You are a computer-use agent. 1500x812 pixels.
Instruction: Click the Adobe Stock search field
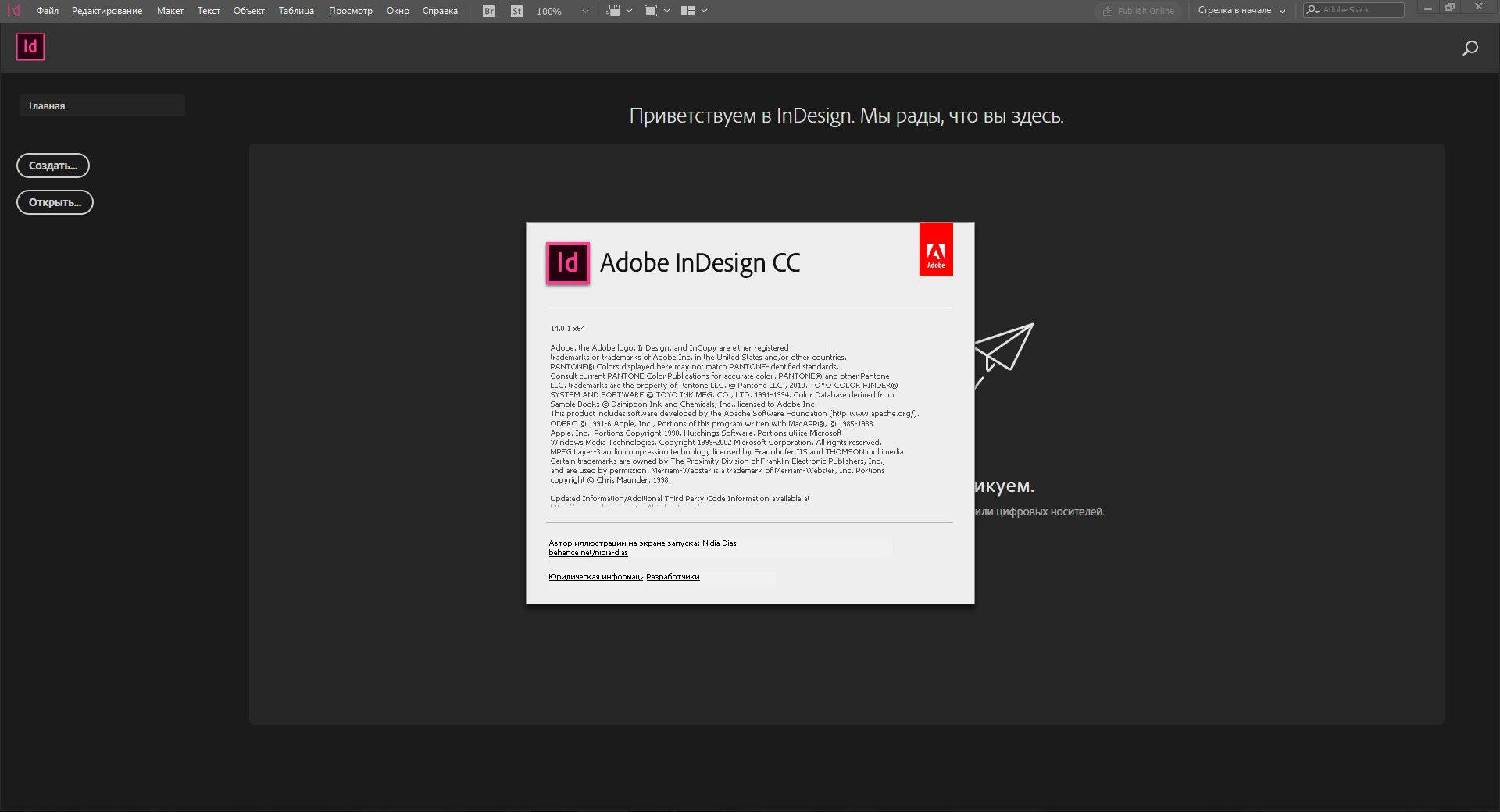click(1354, 10)
